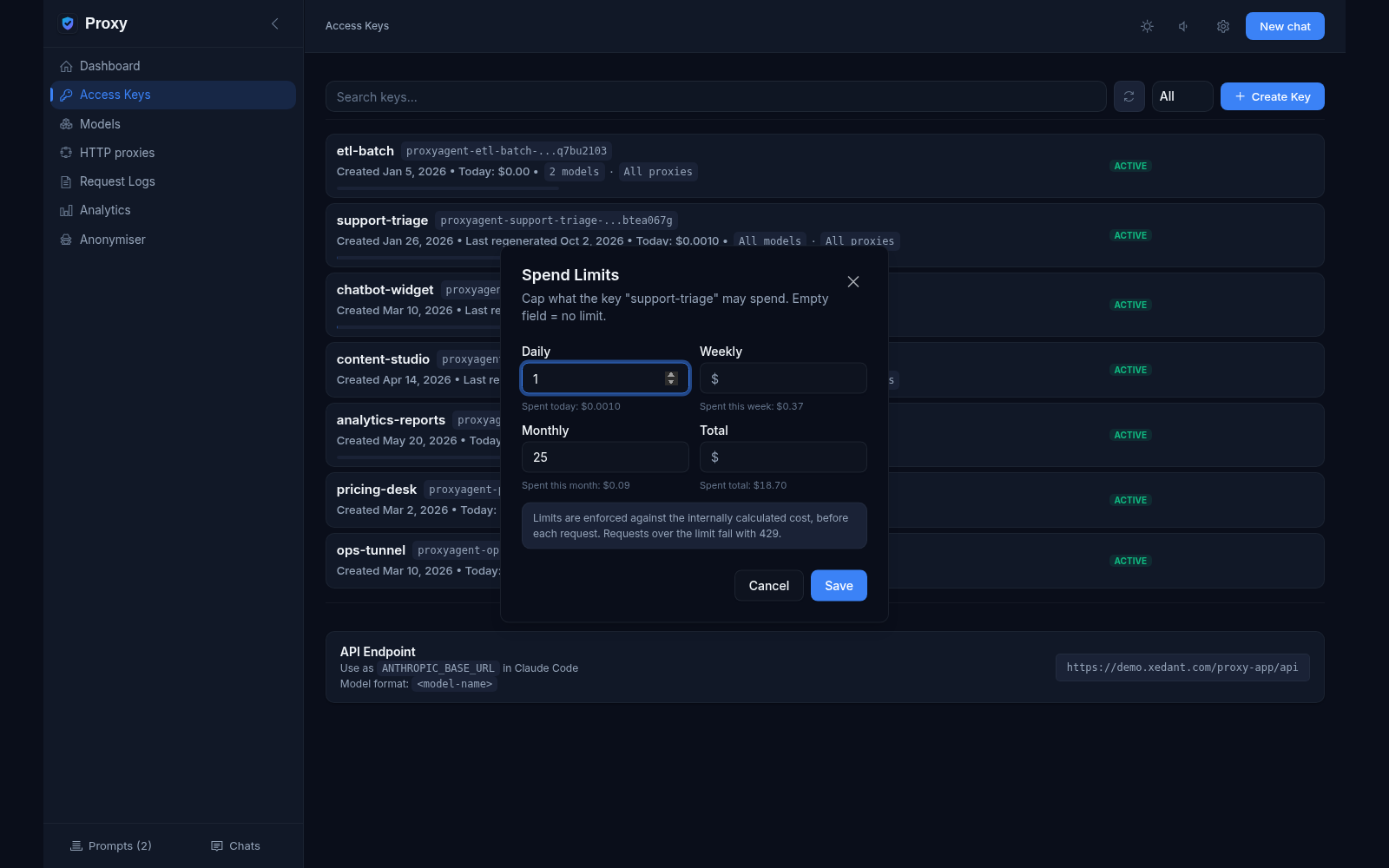
Task: Click the API endpoint URL box
Action: [1182, 667]
